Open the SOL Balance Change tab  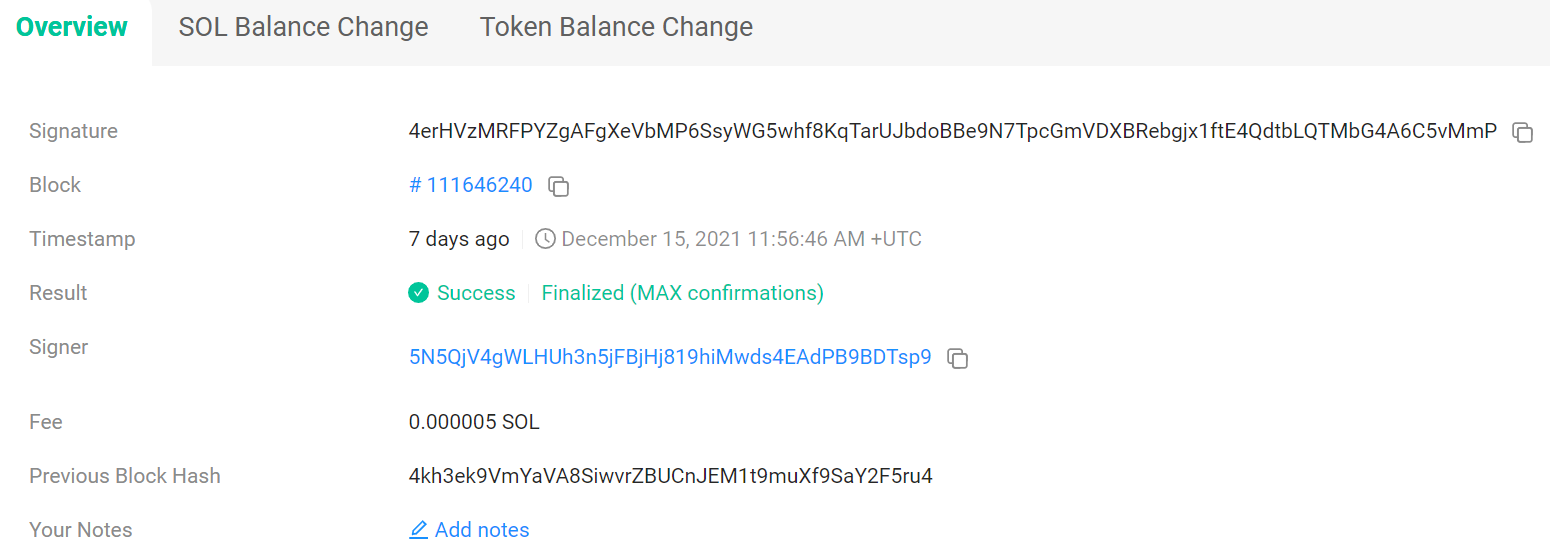pos(303,27)
